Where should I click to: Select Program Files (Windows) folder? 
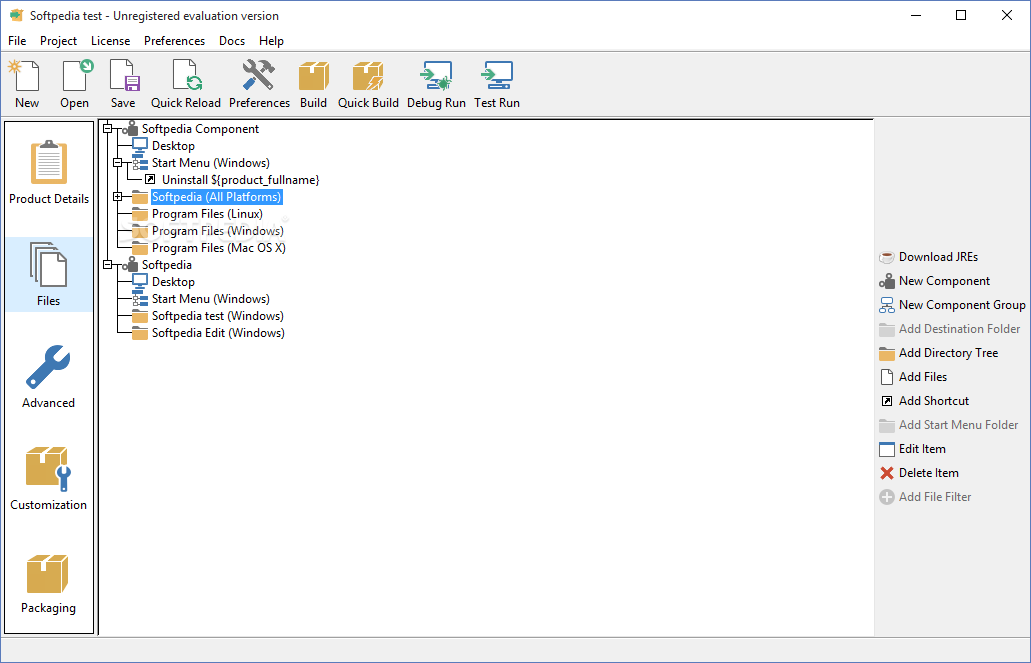pos(218,231)
